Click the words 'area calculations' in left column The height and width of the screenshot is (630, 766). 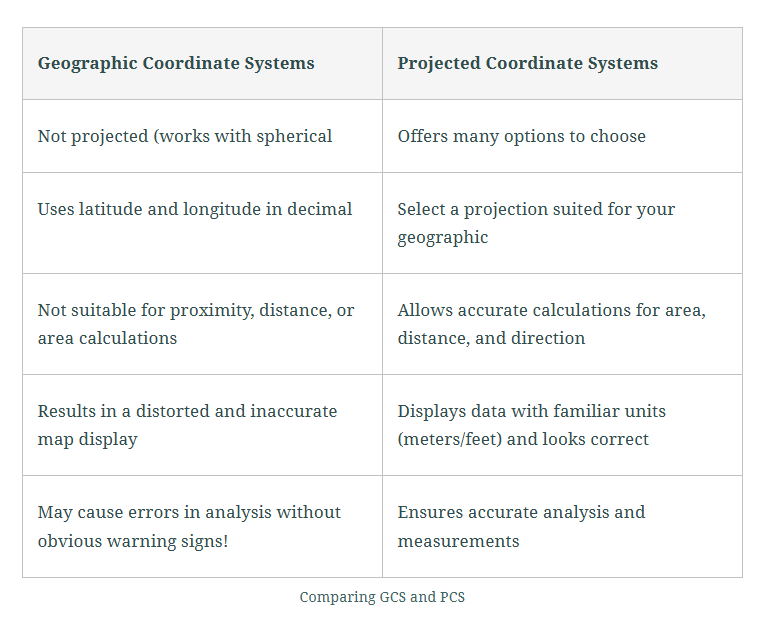[107, 338]
